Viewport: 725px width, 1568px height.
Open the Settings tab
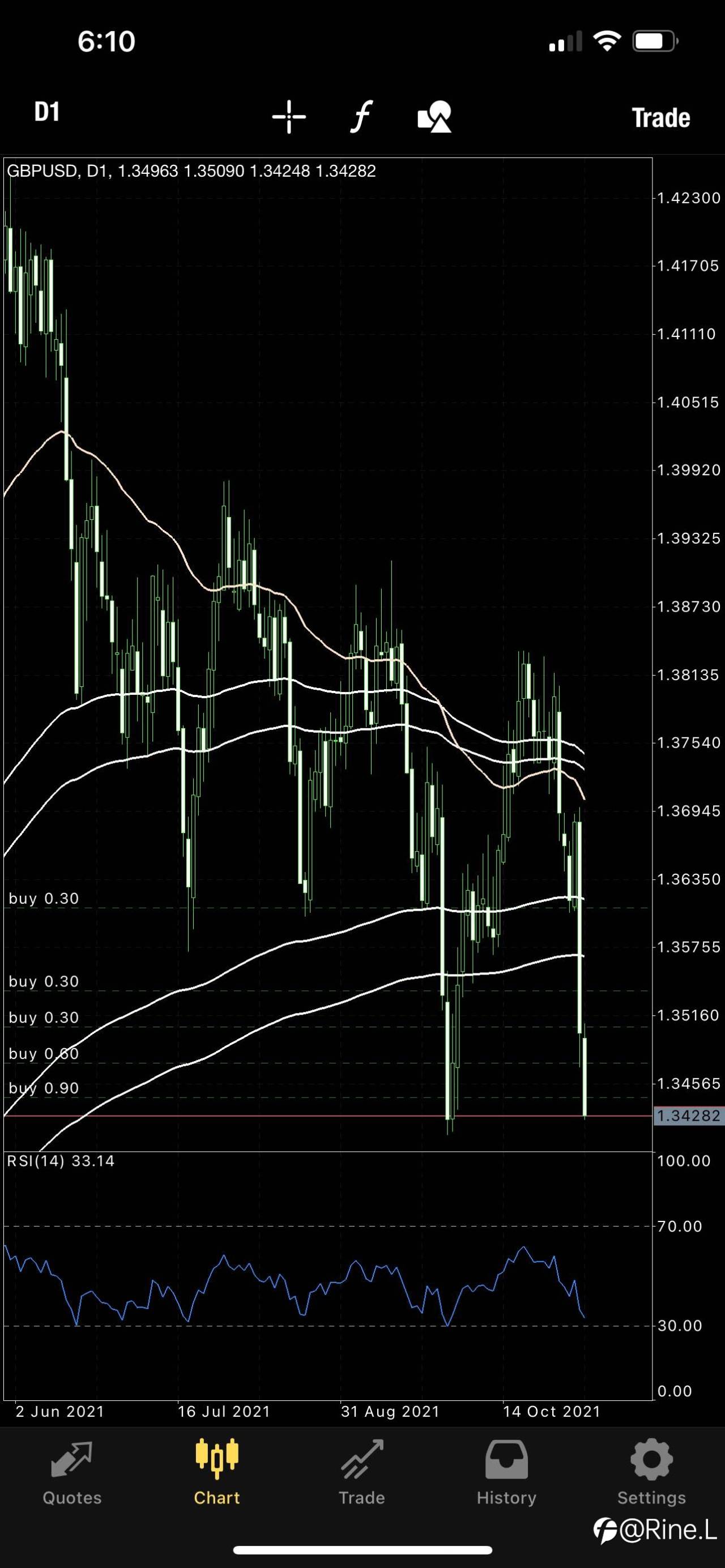coord(651,1472)
